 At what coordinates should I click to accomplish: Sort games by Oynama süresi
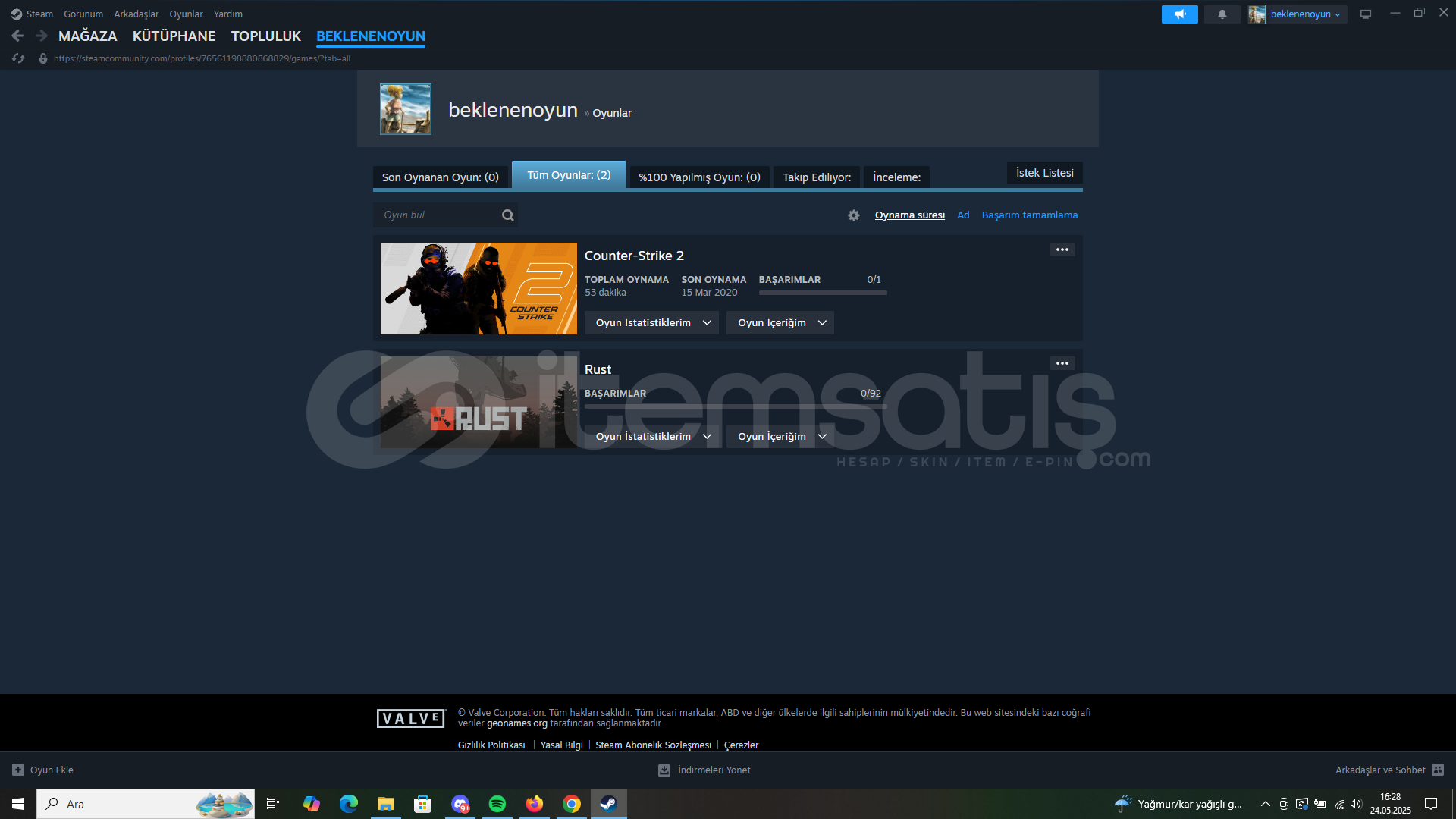click(x=910, y=215)
